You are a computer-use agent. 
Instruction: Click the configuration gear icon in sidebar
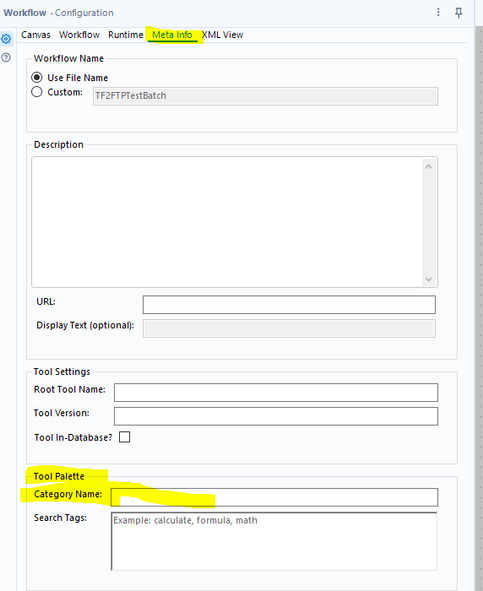pos(6,39)
